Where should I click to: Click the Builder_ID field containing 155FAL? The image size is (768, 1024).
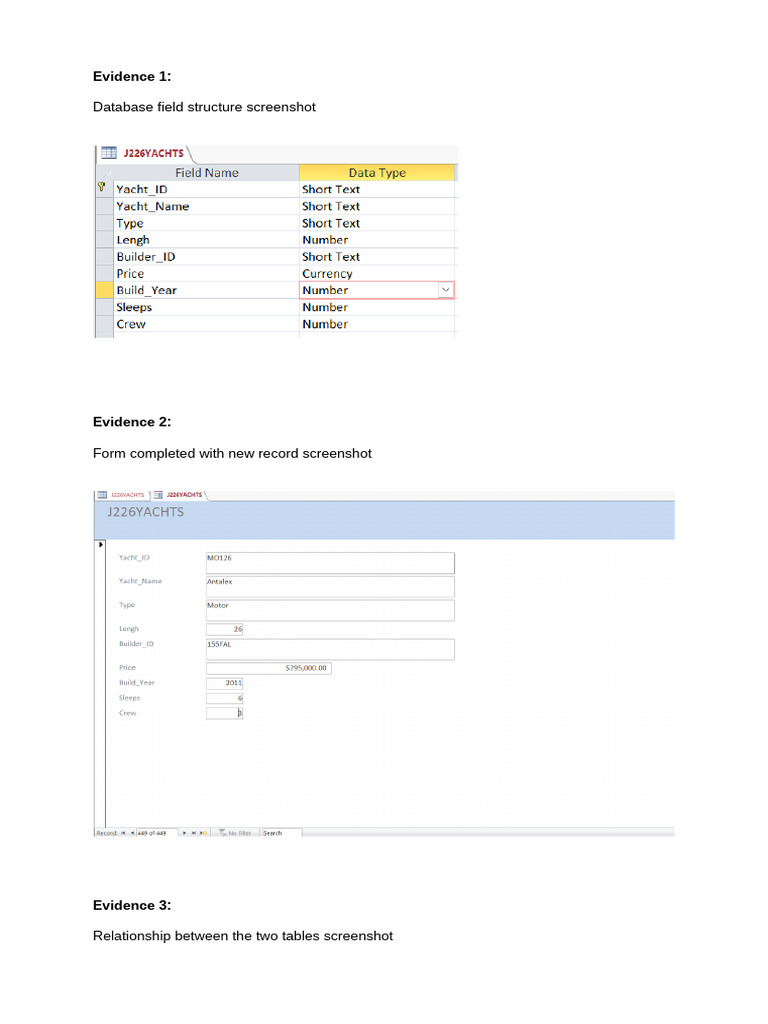pos(330,649)
